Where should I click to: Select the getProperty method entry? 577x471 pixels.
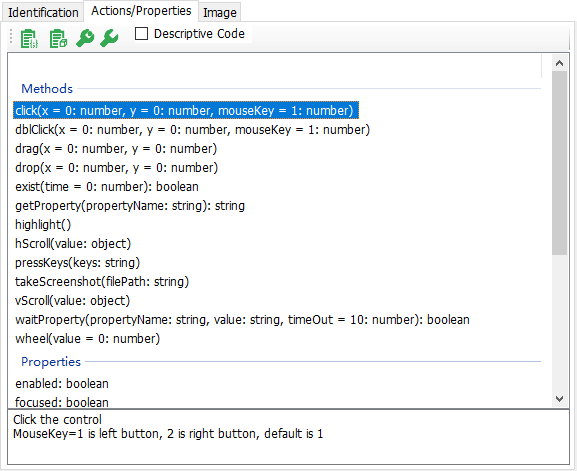click(130, 205)
